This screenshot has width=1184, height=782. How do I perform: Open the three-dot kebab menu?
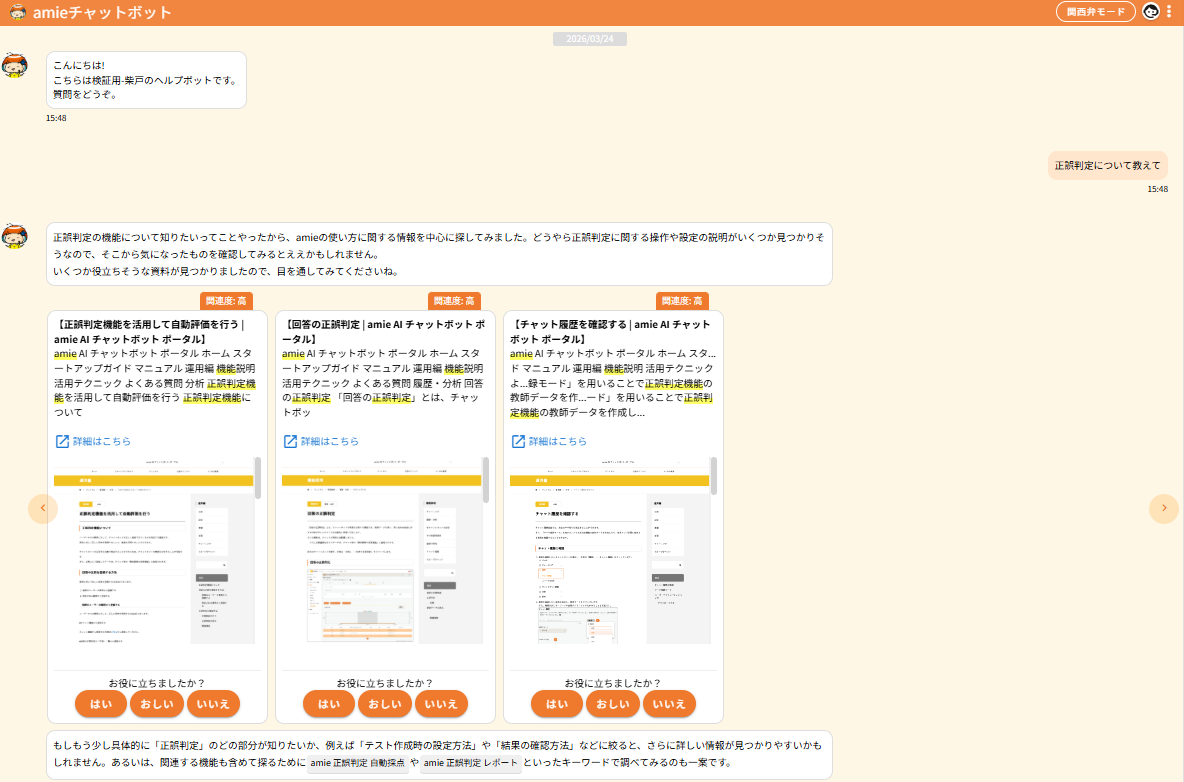[1169, 12]
